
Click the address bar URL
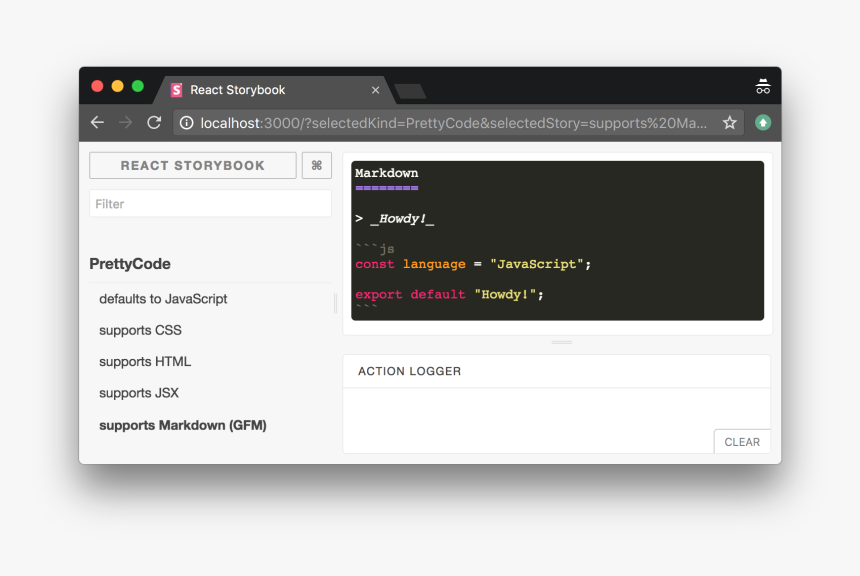tap(453, 123)
